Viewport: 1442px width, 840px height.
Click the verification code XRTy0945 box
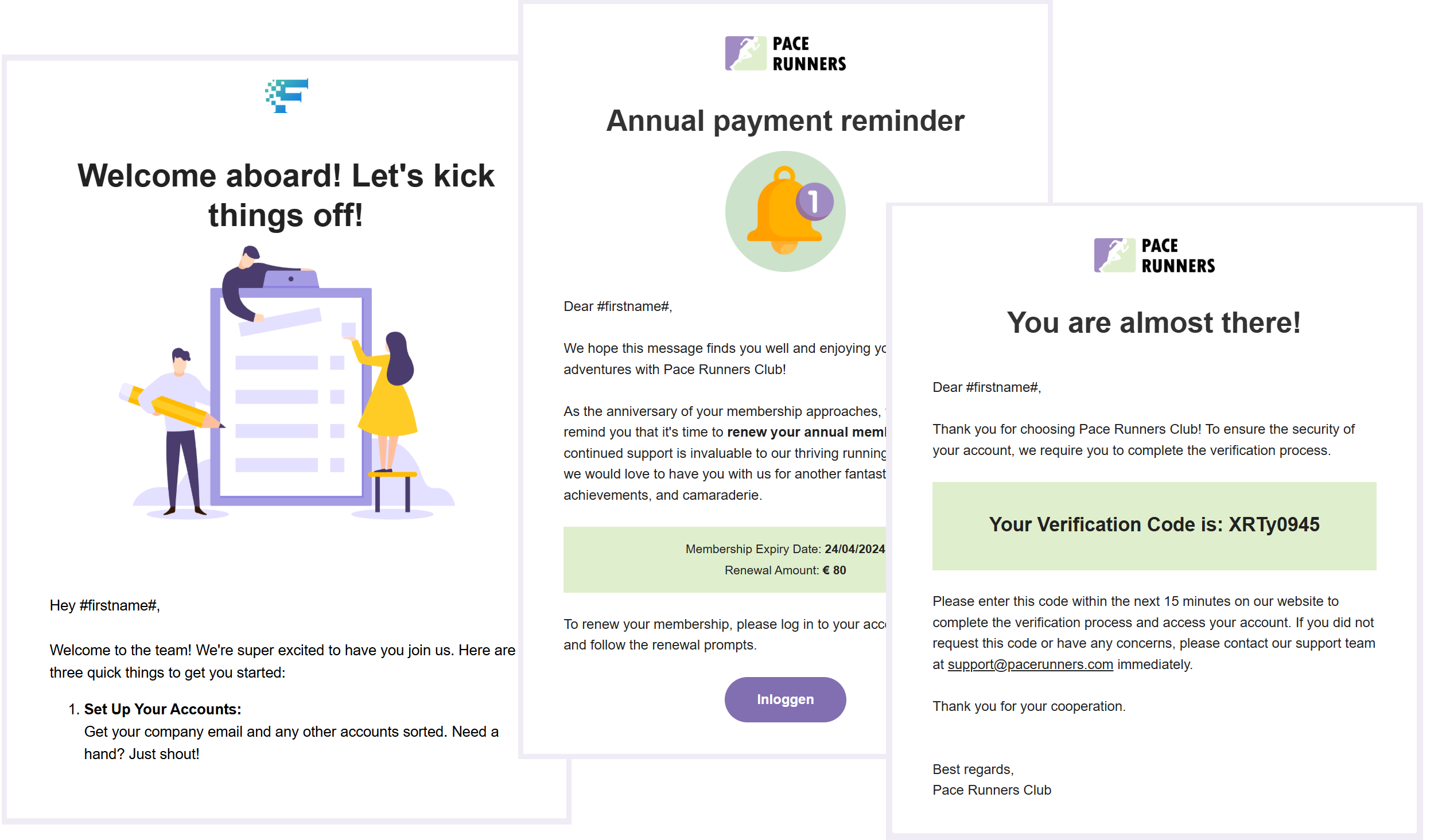coord(1154,525)
